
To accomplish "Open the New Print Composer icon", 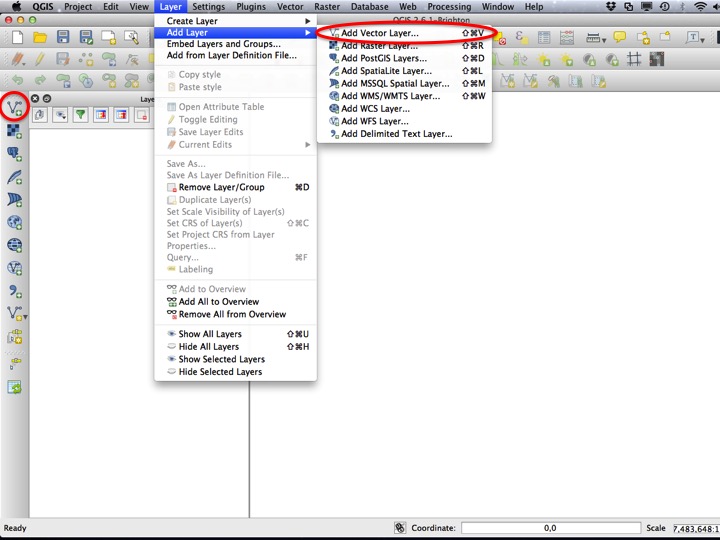I will click(x=109, y=37).
